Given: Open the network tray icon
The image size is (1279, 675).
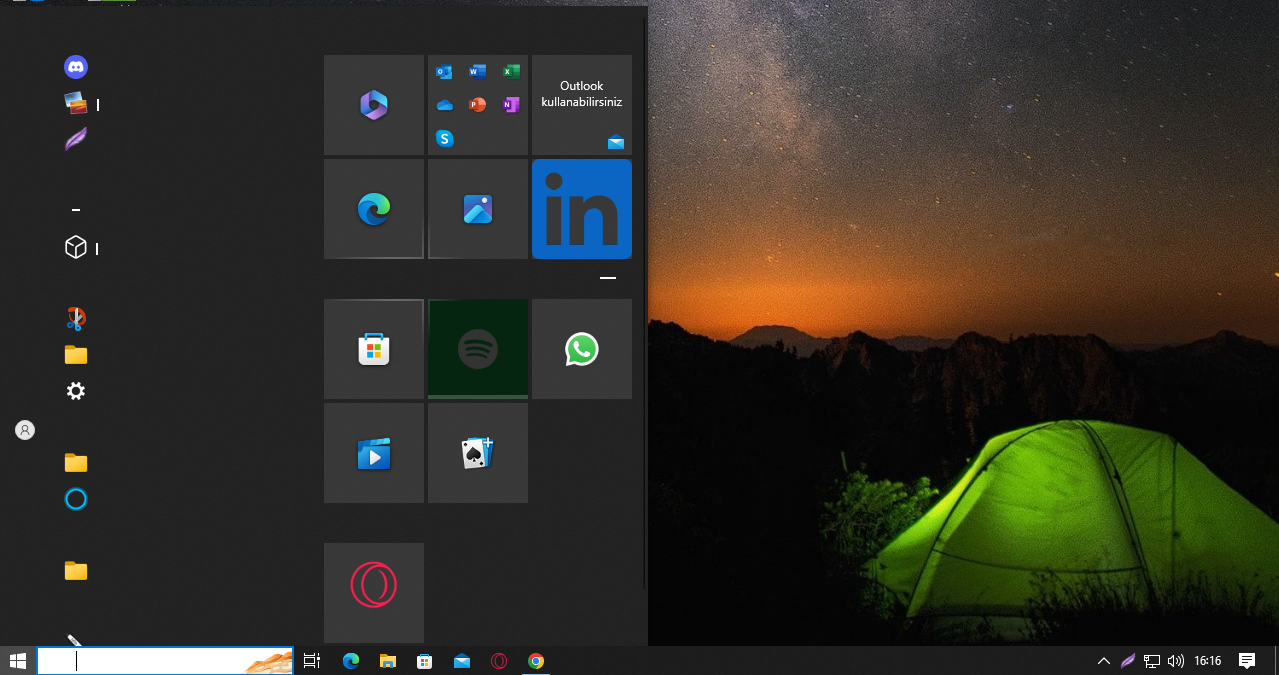Looking at the screenshot, I should point(1152,660).
